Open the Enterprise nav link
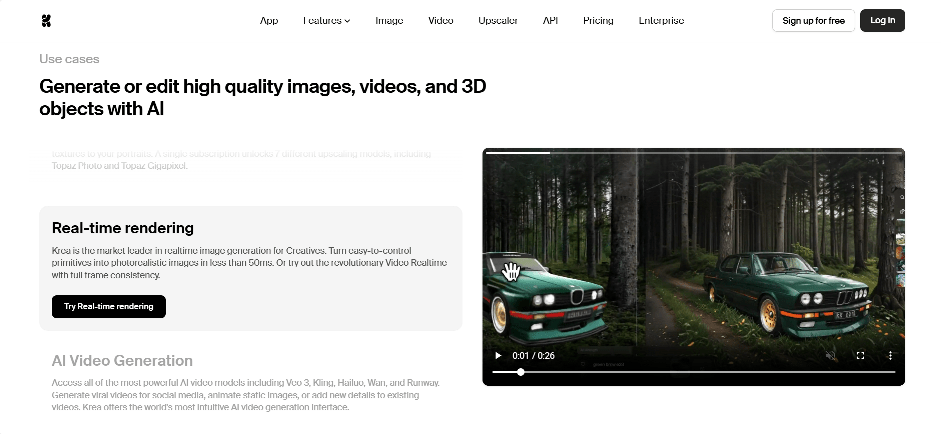 click(x=661, y=20)
